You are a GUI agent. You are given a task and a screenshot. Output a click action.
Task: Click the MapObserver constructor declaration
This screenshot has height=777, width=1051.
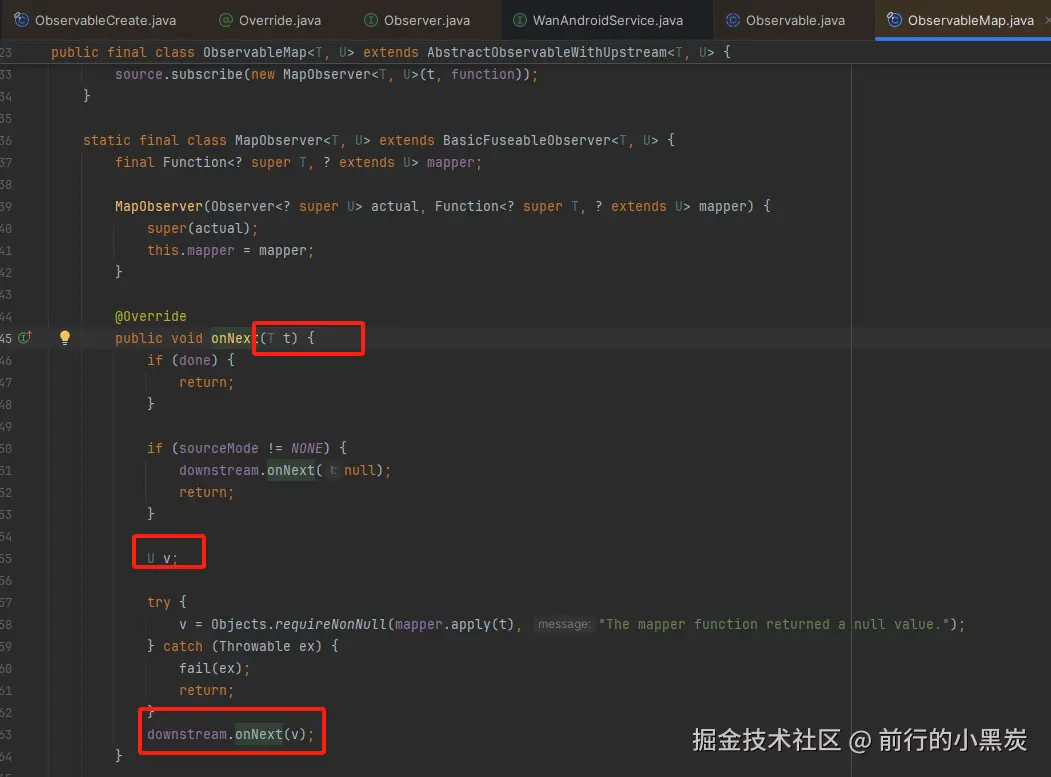tap(442, 206)
